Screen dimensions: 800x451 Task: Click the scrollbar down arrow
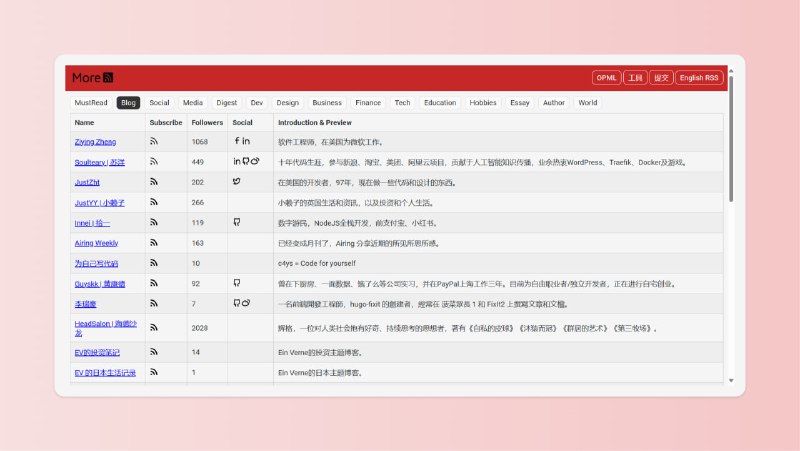(x=730, y=380)
